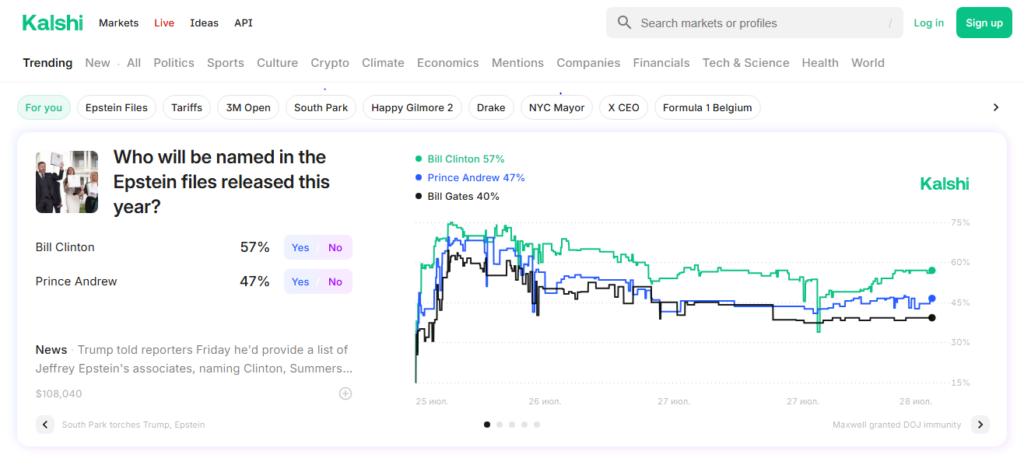Select the Companies category tab
Viewport: 1024px width, 458px height.
coord(588,63)
